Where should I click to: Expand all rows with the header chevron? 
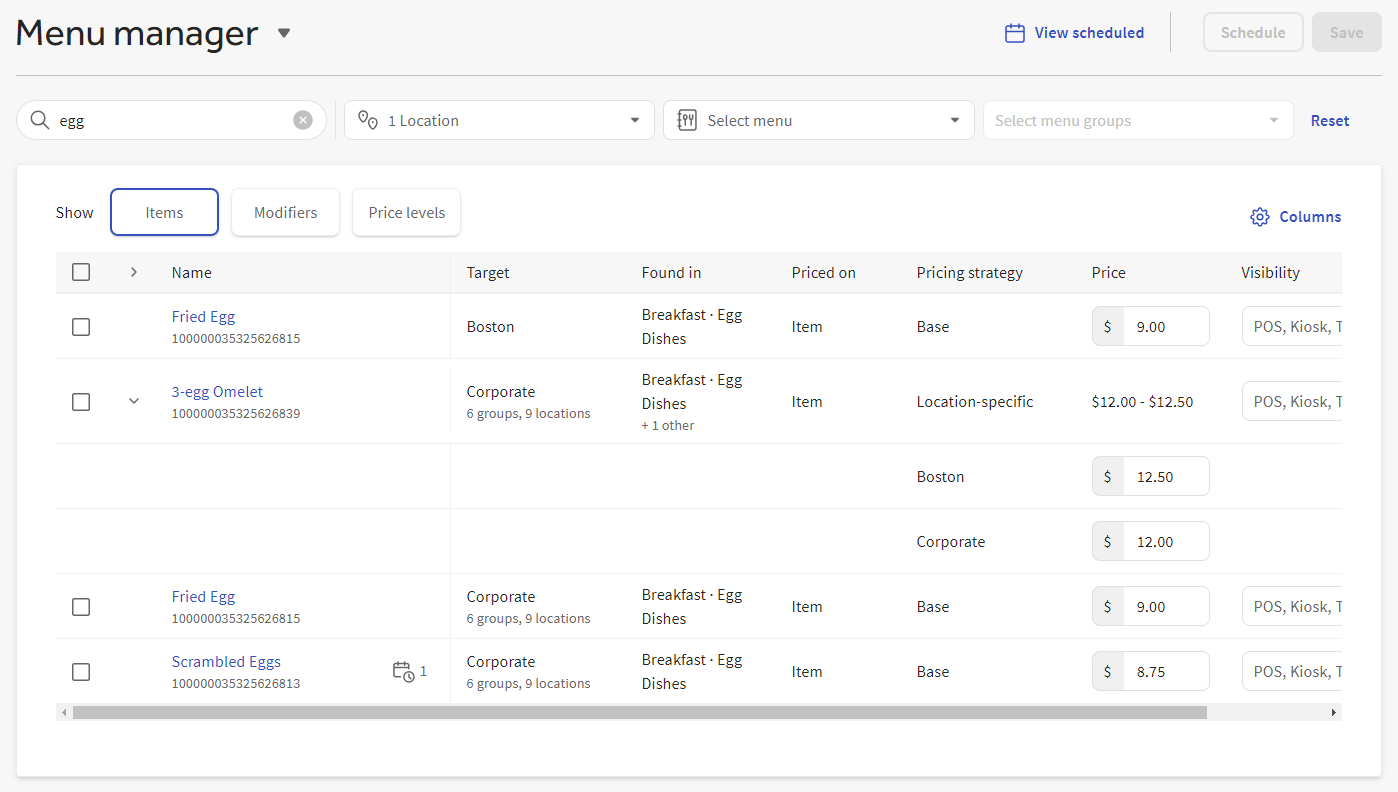[133, 271]
